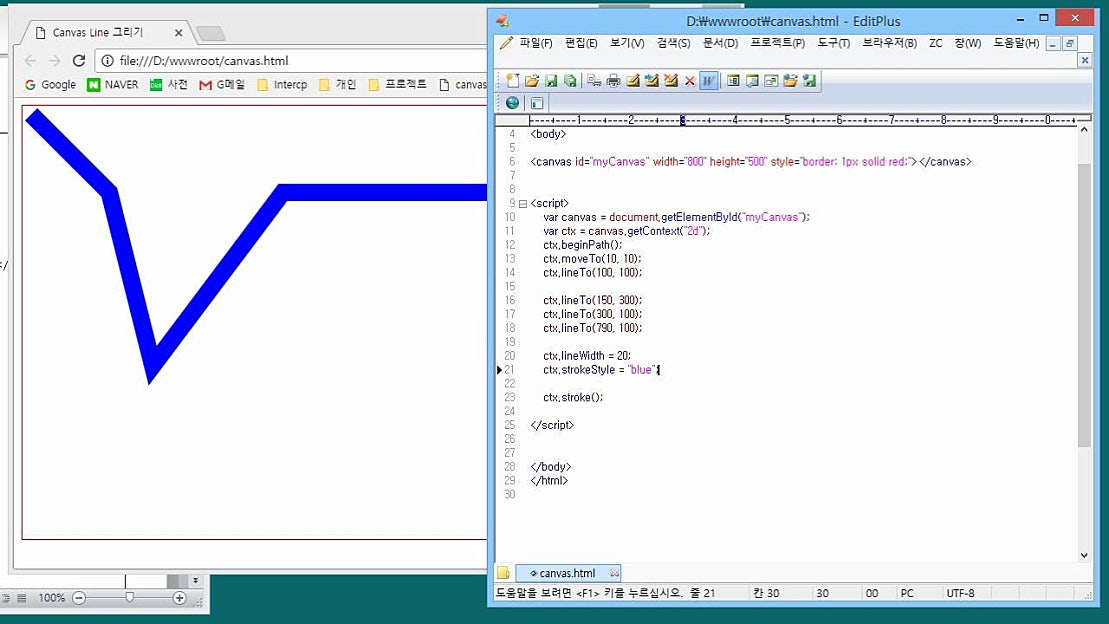Viewport: 1109px width, 624px height.
Task: Open the G메일 bookmark
Action: (x=222, y=85)
